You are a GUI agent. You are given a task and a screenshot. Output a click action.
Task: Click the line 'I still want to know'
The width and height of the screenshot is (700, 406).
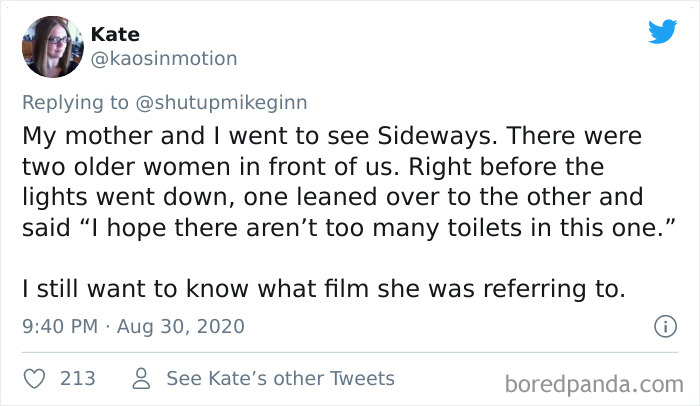(325, 290)
